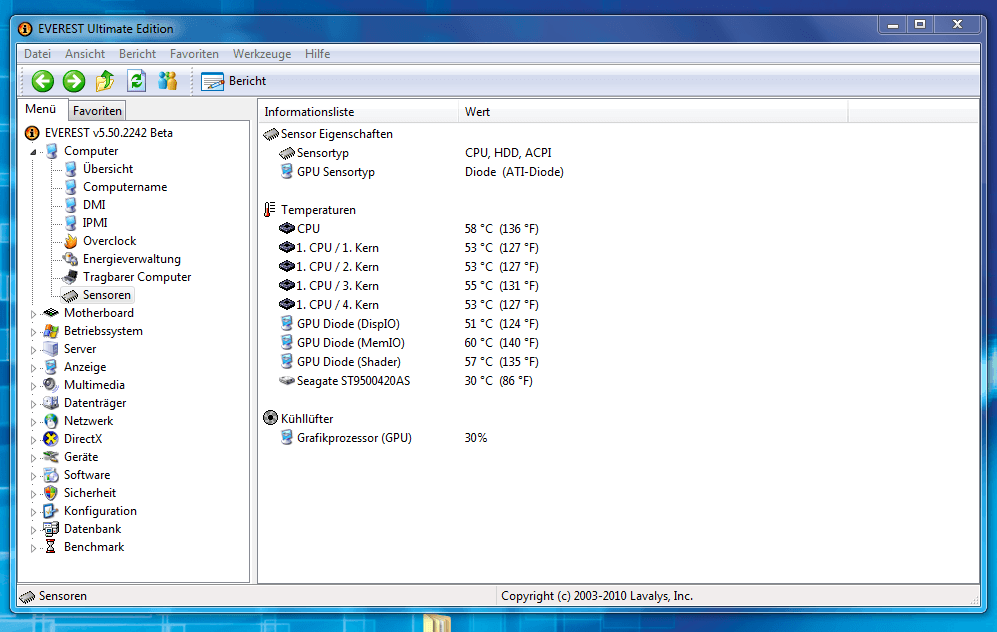
Task: Click the Overclock flame icon
Action: click(71, 241)
